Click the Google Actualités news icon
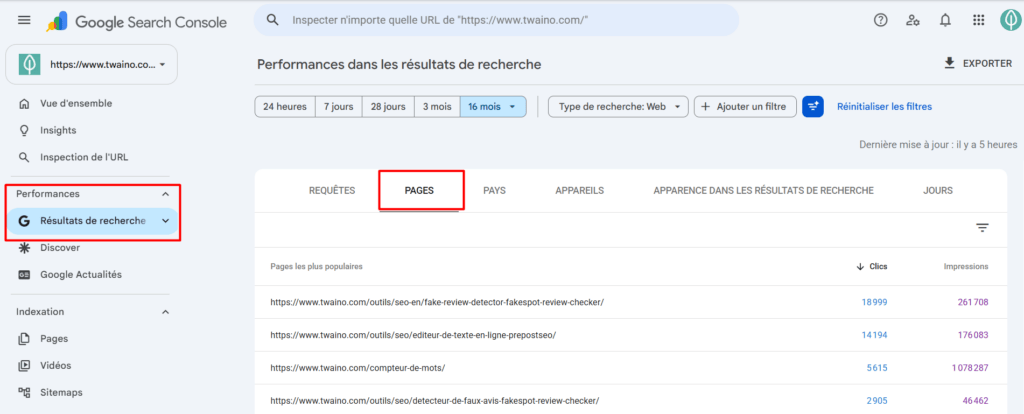Viewport: 1024px width, 414px height. [24, 274]
